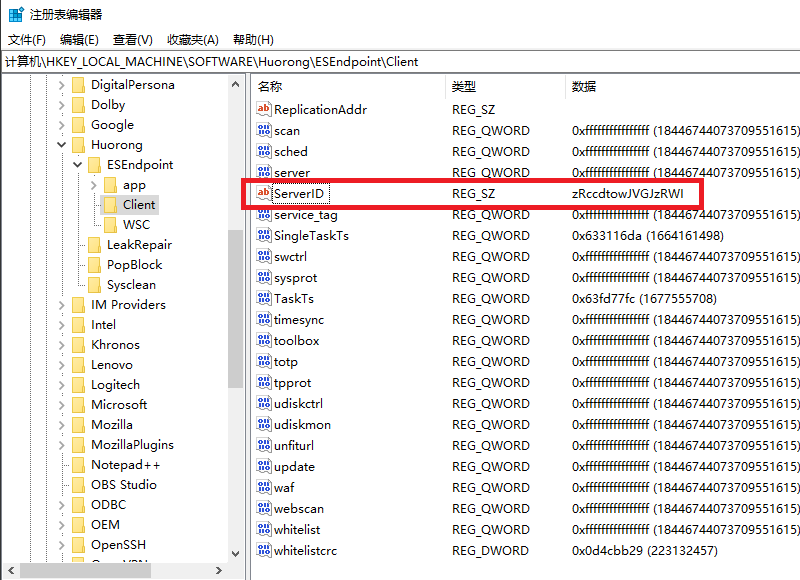Click the WSC folder icon

tap(109, 224)
